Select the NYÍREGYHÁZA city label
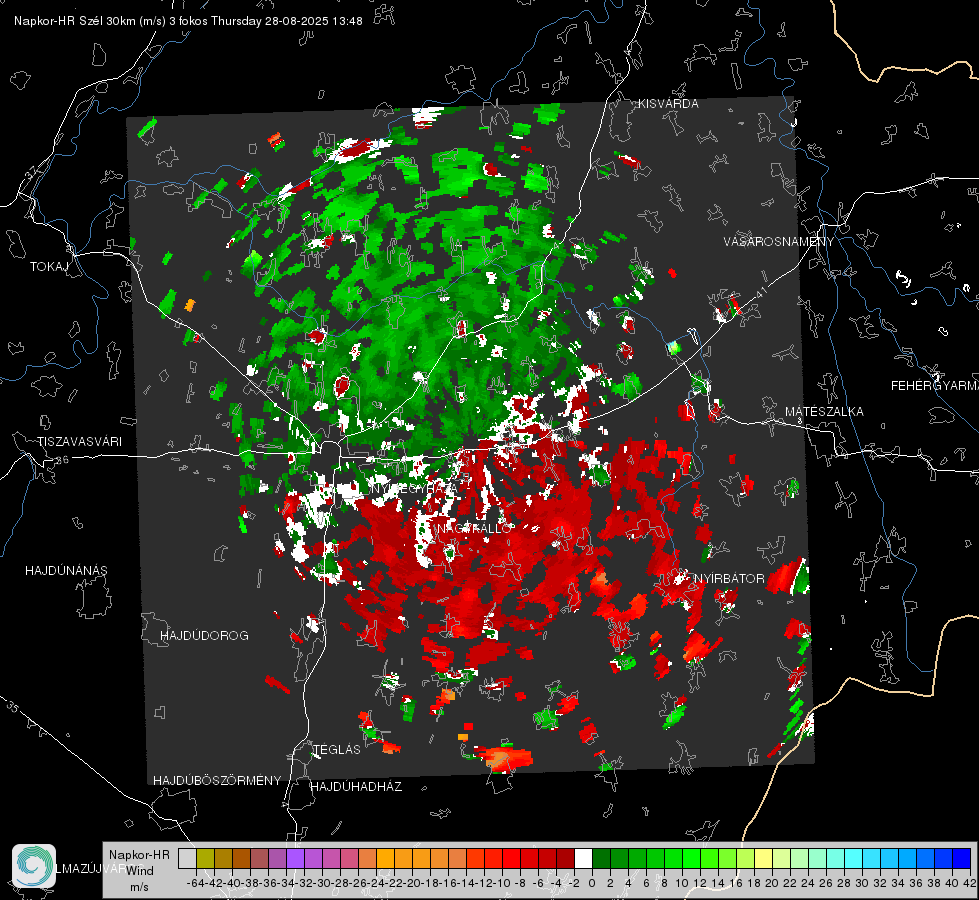979x900 pixels. pos(413,488)
